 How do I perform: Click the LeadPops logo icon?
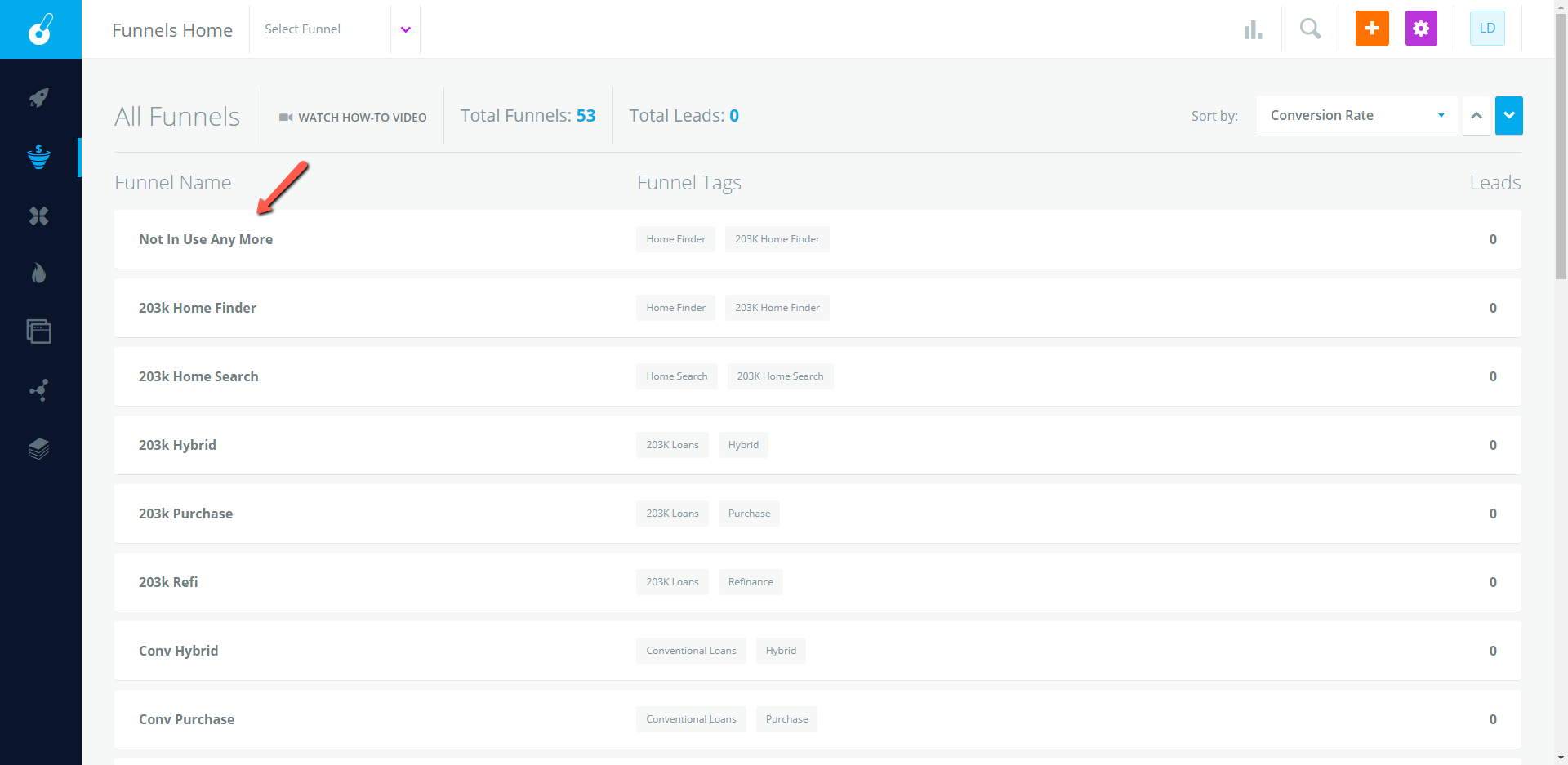pos(40,29)
